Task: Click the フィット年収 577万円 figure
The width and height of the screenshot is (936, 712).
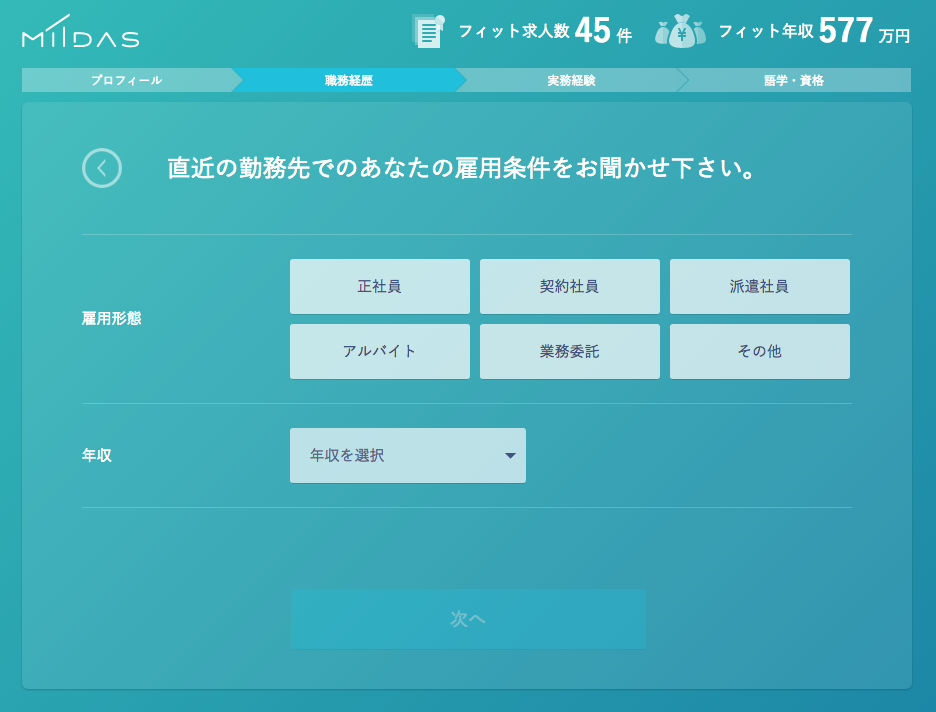Action: [814, 31]
